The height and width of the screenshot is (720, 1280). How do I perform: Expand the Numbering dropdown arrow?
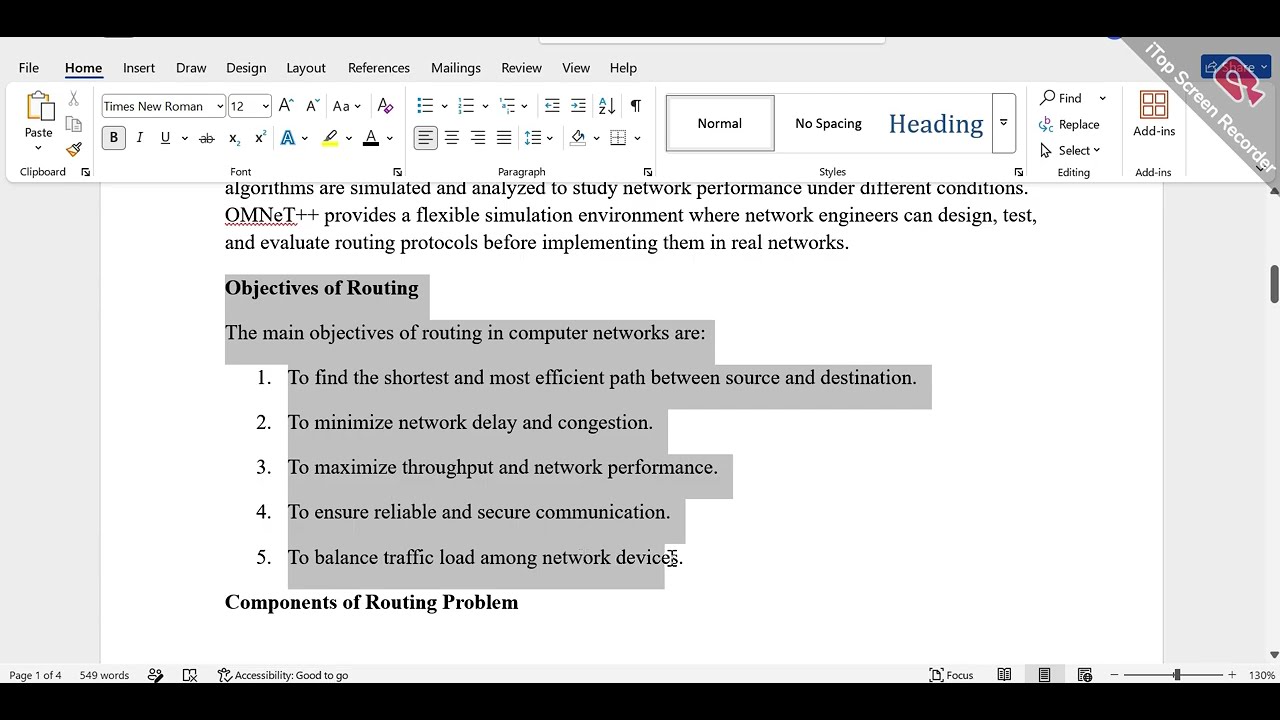click(x=485, y=106)
